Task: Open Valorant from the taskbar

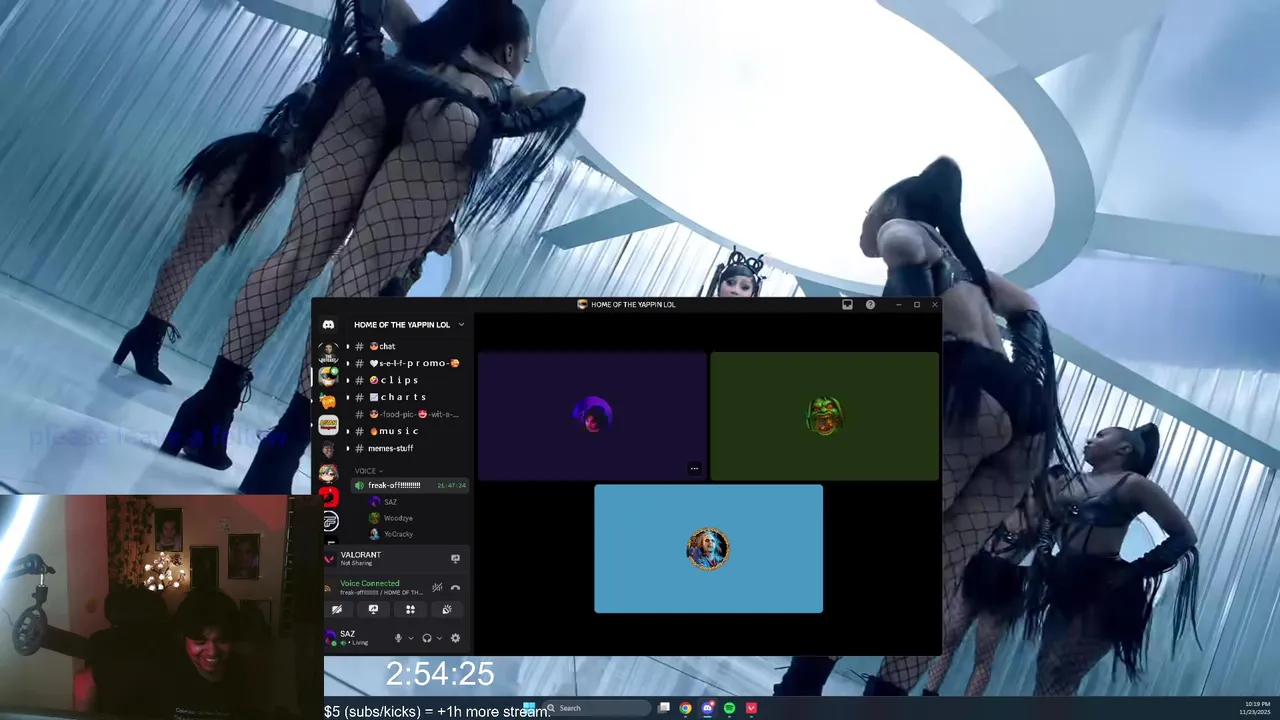Action: pos(751,708)
